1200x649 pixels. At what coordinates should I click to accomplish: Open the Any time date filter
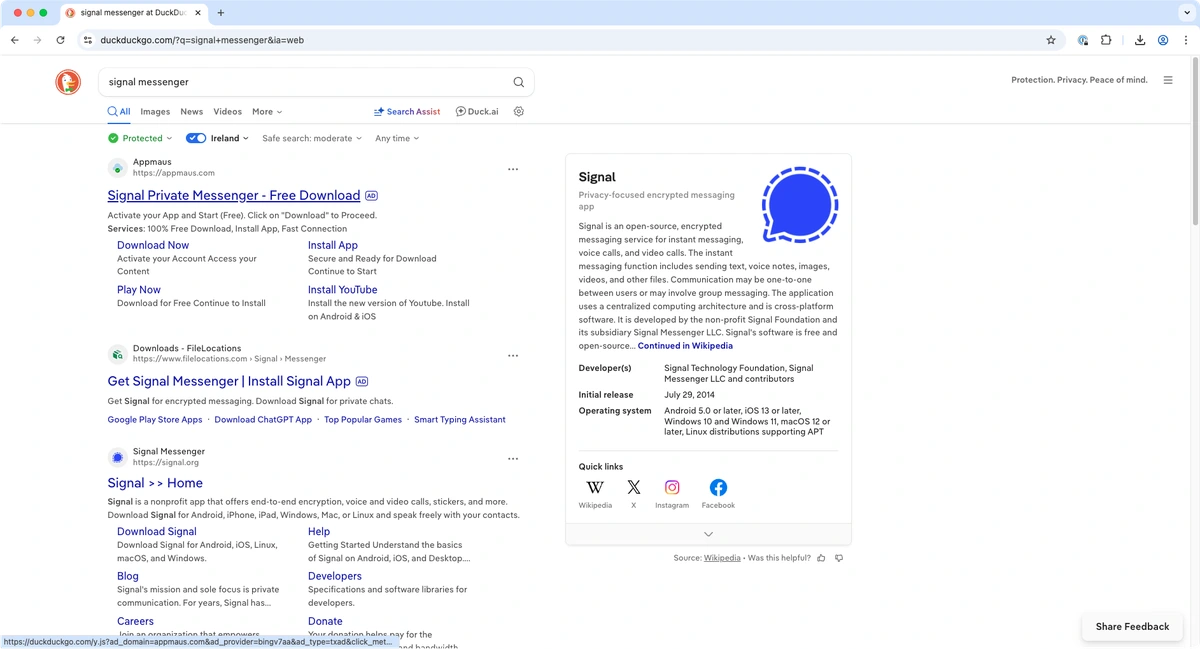pos(396,138)
